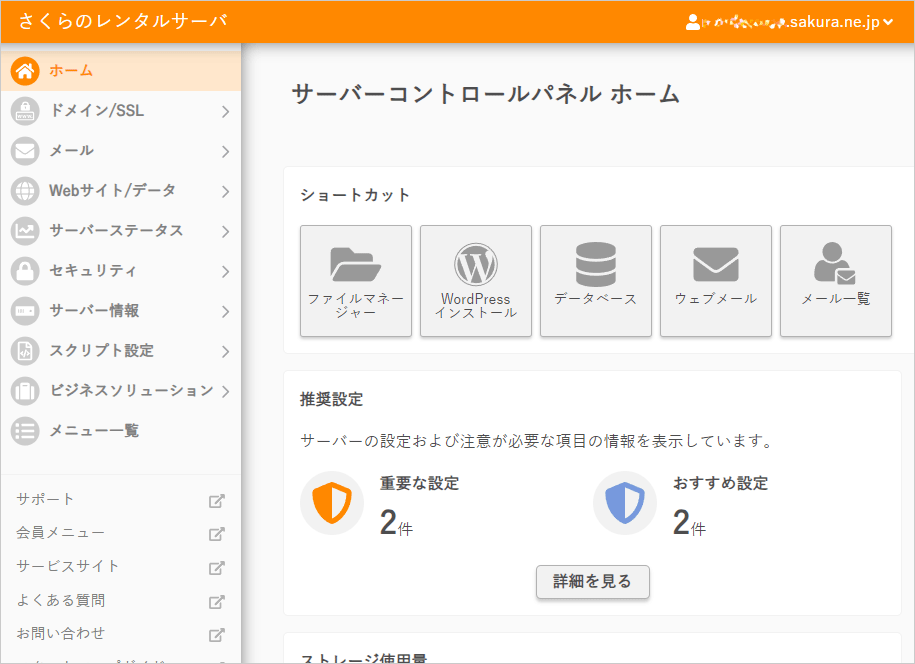This screenshot has width=915, height=664.
Task: Click the スクリプト設定 code file icon
Action: click(x=25, y=351)
